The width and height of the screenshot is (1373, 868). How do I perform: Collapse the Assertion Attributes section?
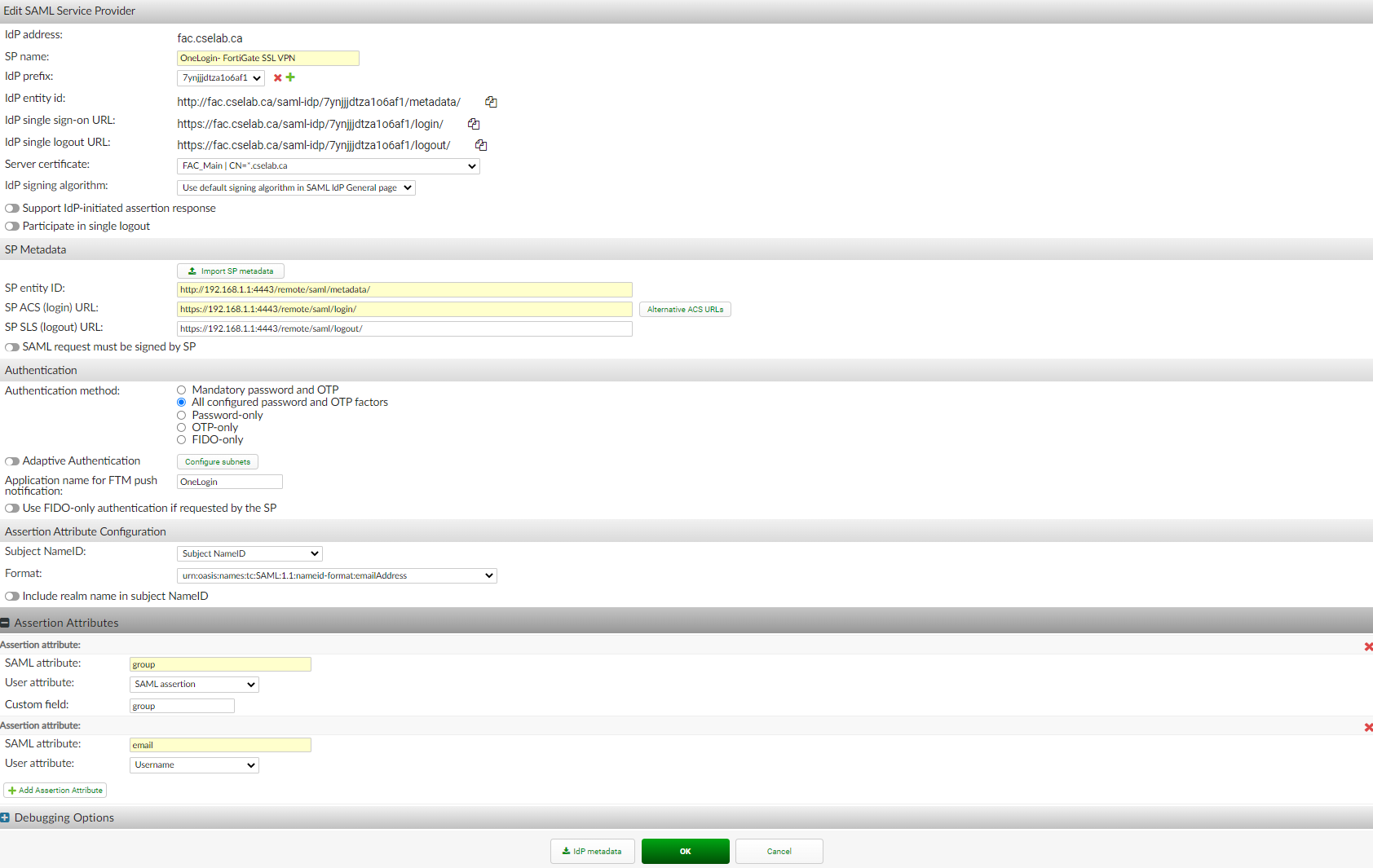[x=7, y=622]
